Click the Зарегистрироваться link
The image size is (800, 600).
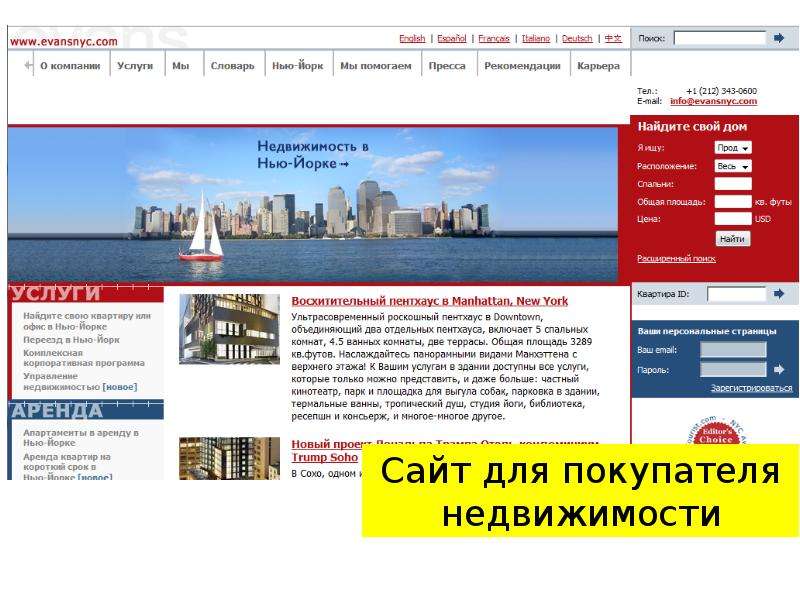[x=752, y=388]
